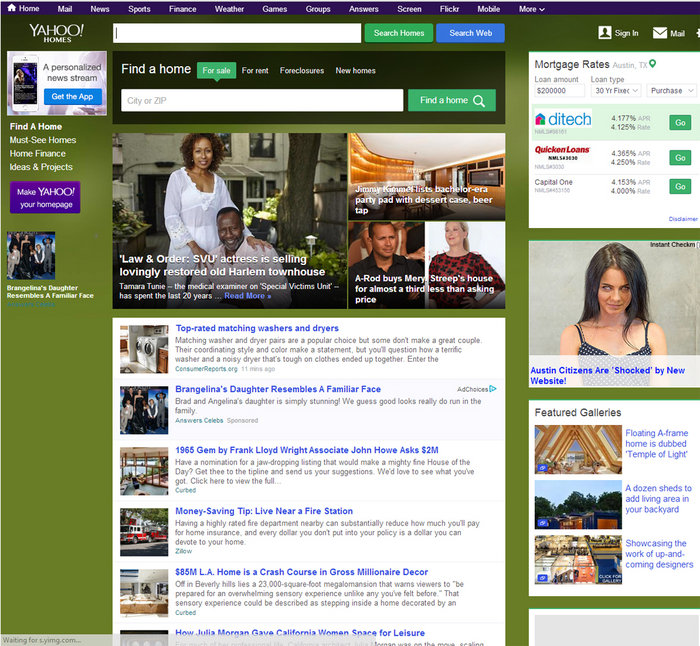Screen dimensions: 700x646
Task: Open Flickr in top navigation bar
Action: [449, 9]
